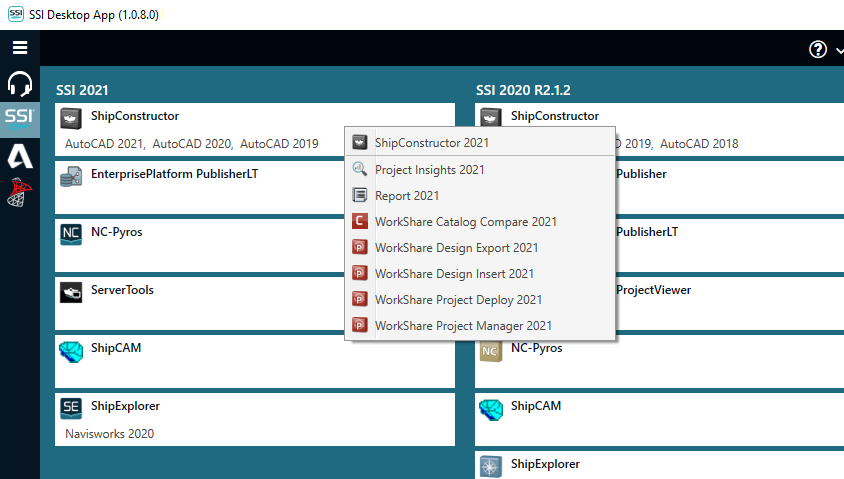Click the Report 2021 document icon

click(x=360, y=195)
